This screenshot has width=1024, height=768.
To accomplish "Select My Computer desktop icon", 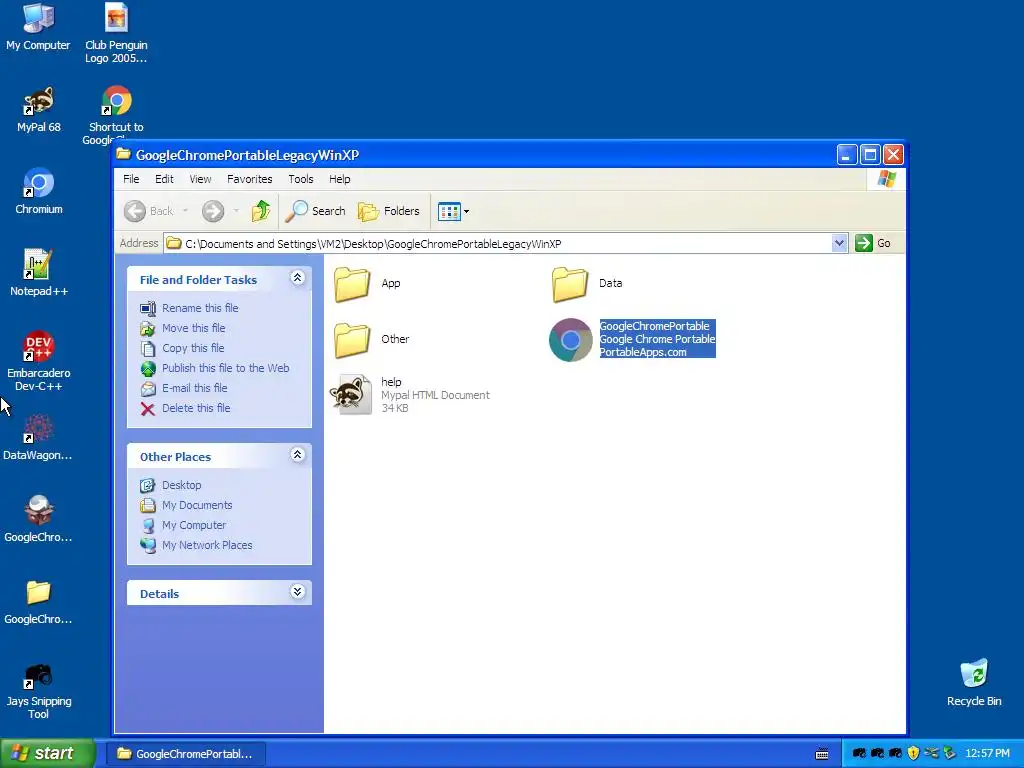I will 38,20.
